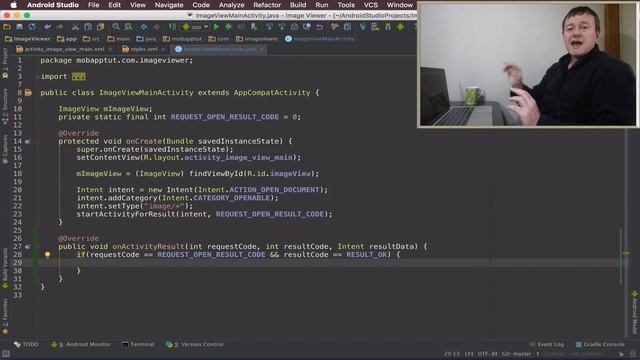The width and height of the screenshot is (640, 360).
Task: Click the Replace magnifier icon
Action: pos(129,27)
